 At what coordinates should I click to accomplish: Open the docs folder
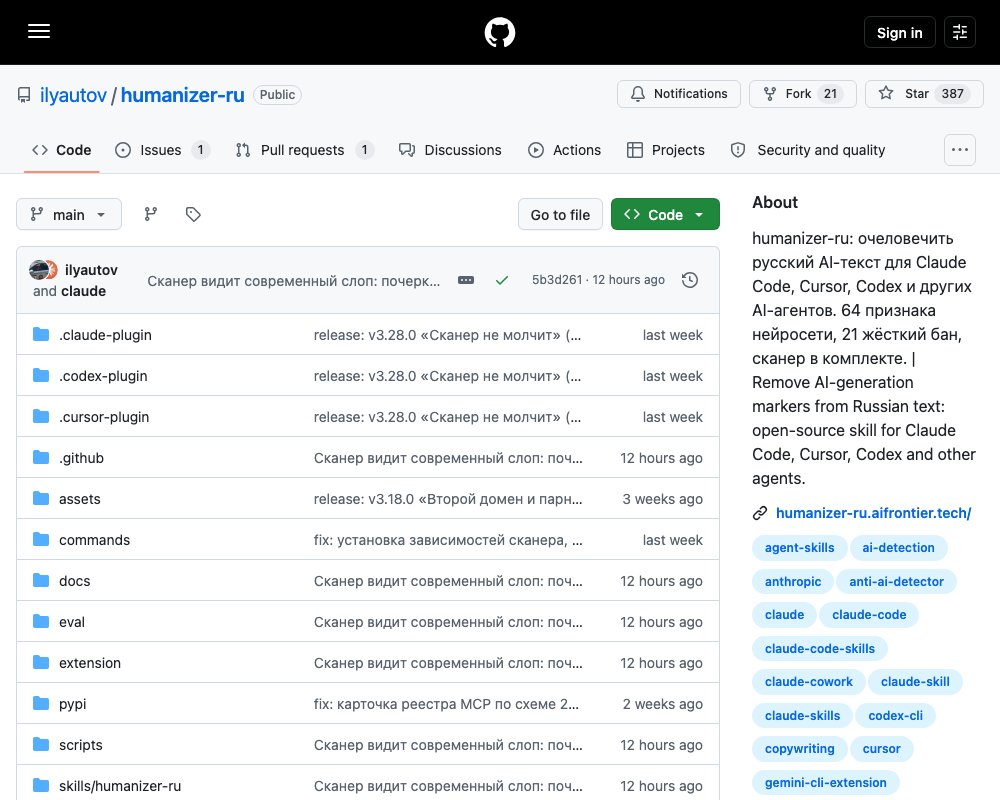click(x=75, y=581)
